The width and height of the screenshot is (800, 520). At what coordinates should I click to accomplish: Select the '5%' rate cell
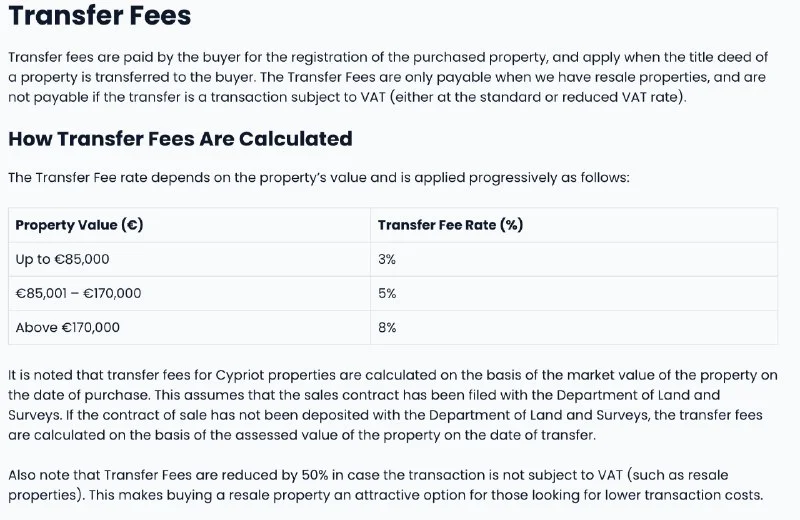click(x=387, y=293)
